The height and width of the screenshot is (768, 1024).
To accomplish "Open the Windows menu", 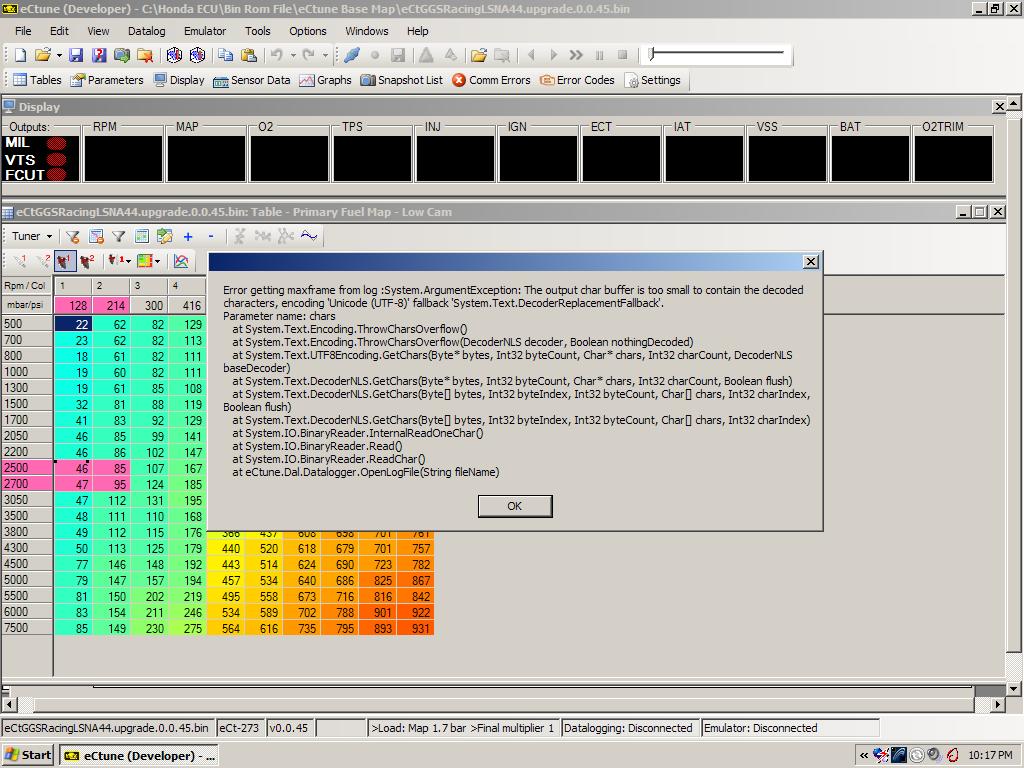I will [366, 31].
